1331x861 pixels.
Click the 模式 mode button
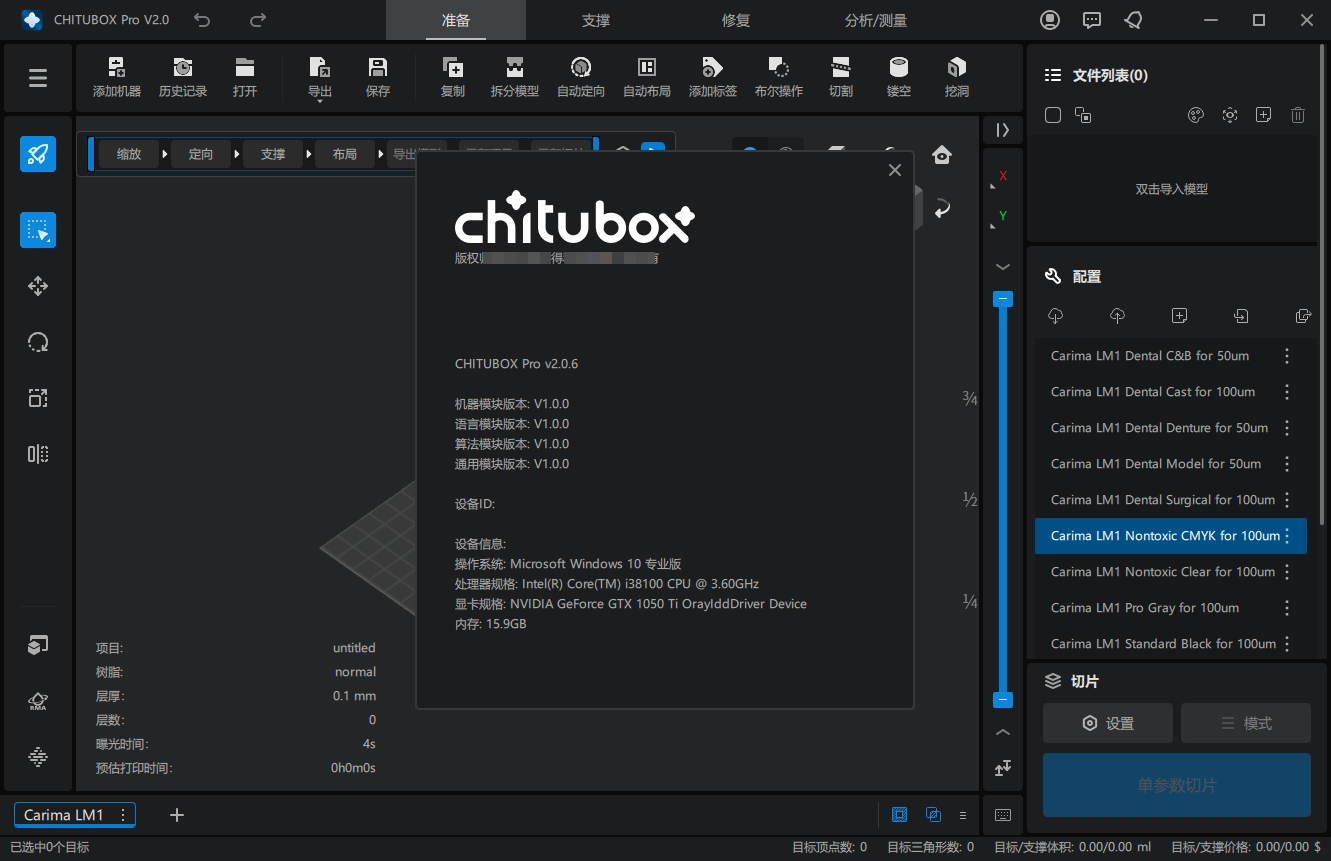(x=1246, y=723)
